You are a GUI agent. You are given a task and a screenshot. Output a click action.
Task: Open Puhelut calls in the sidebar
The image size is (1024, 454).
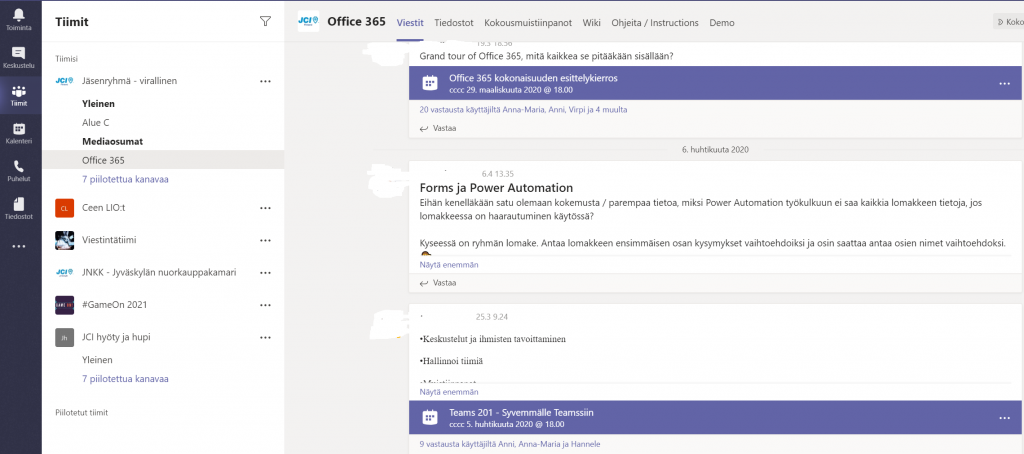(18, 170)
